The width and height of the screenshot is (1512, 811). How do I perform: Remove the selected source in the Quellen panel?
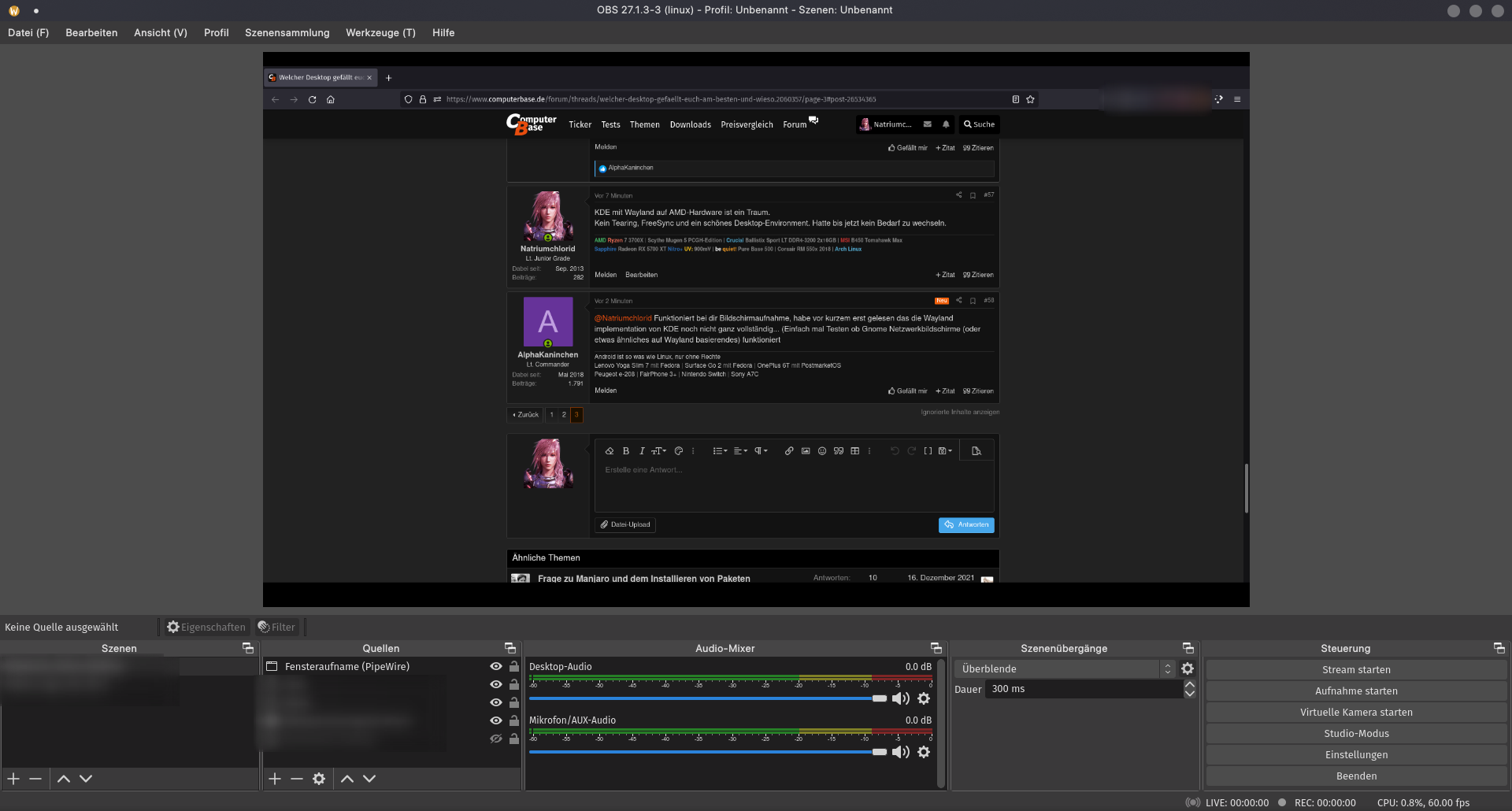coord(297,779)
